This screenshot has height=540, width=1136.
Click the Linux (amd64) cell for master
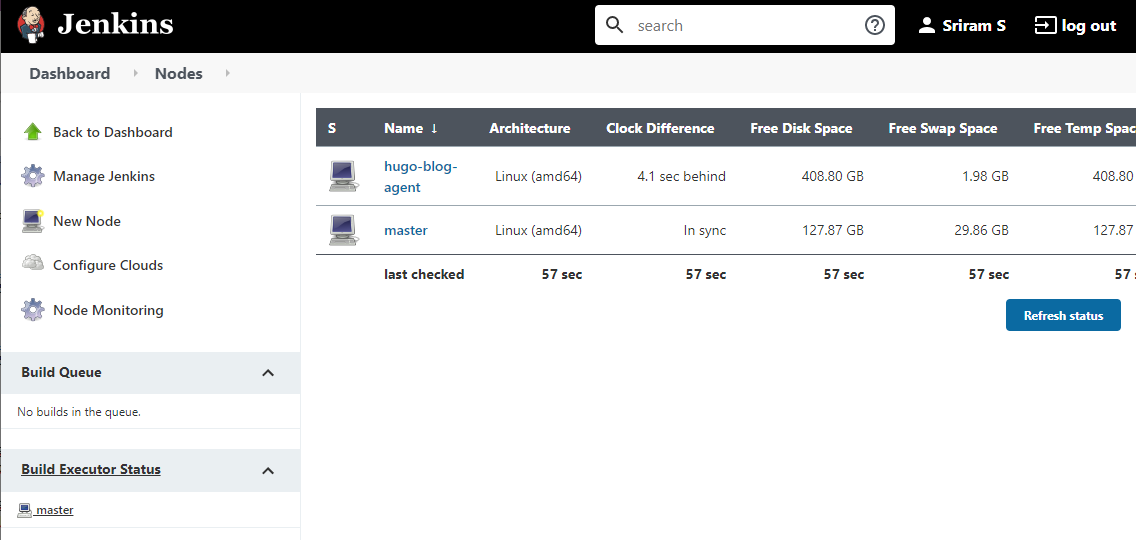(538, 230)
